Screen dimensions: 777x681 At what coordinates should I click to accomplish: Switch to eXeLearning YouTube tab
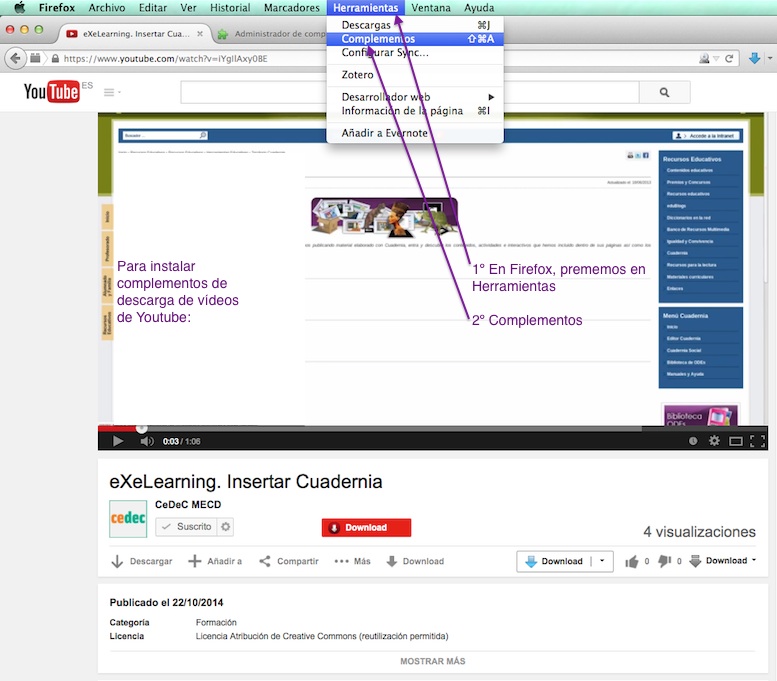(x=133, y=34)
